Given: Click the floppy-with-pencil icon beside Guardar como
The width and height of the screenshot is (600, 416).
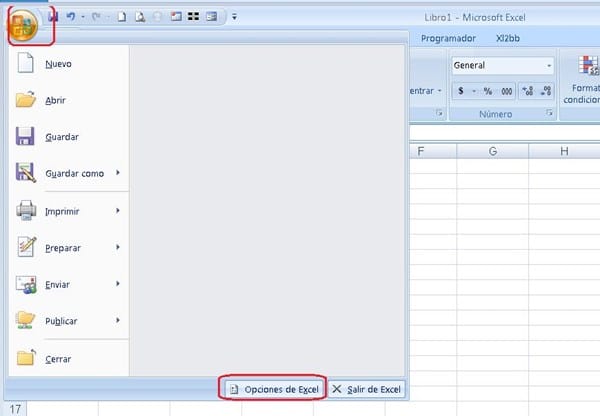Looking at the screenshot, I should tap(26, 173).
